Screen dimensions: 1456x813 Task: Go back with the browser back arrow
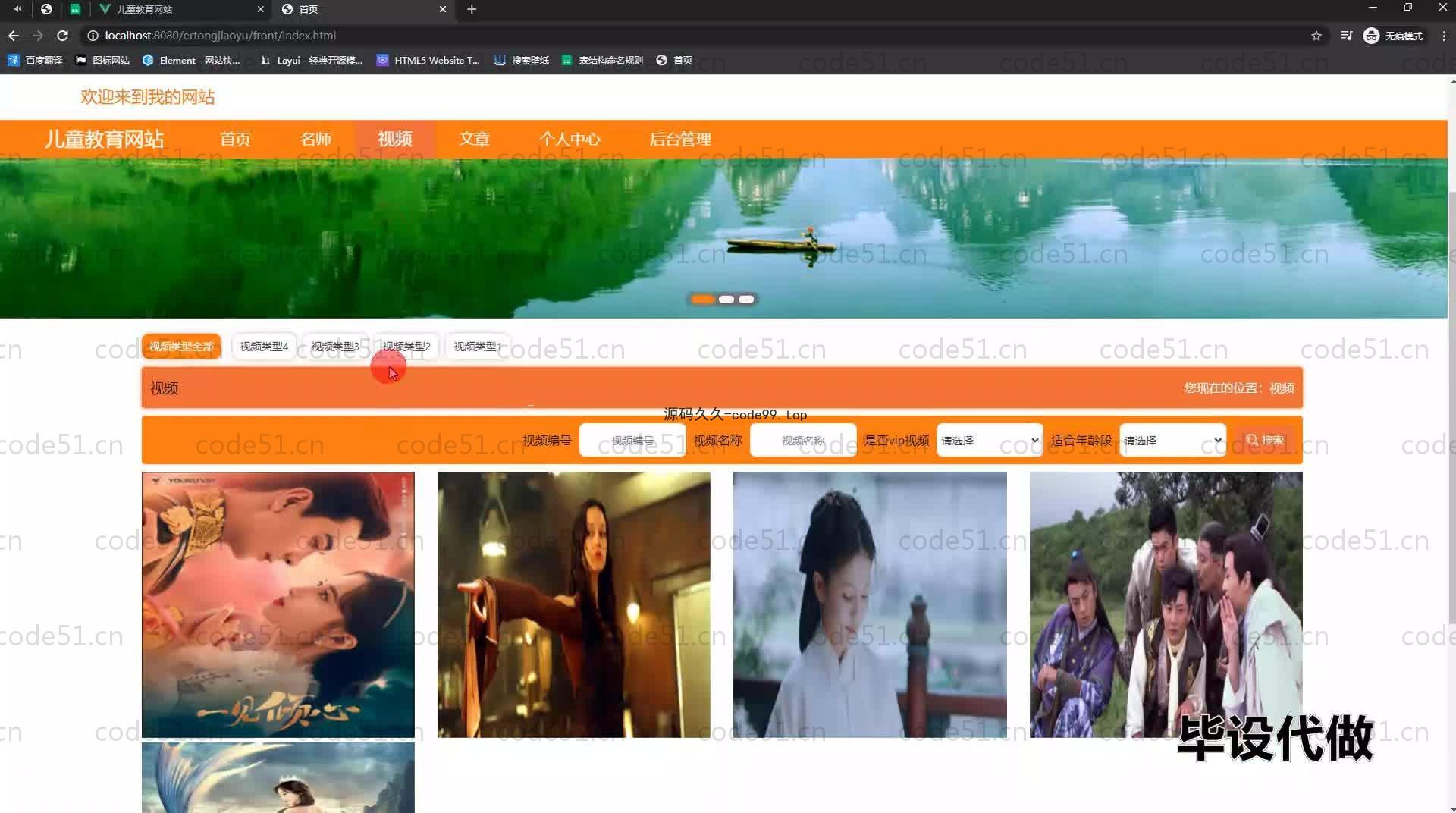14,36
